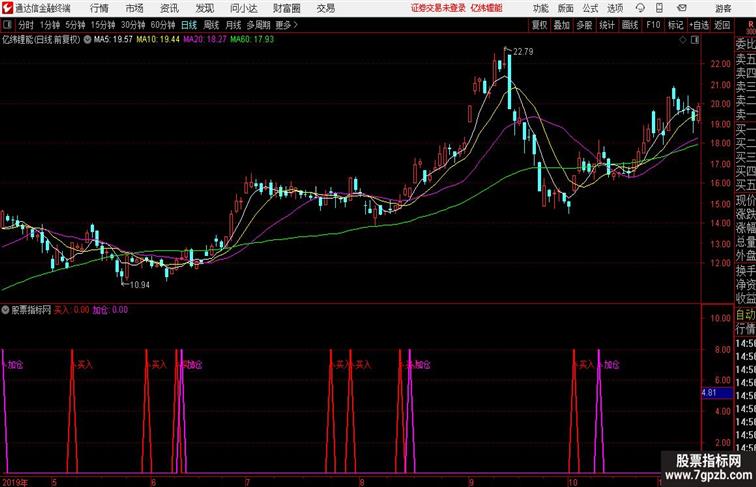Click the 通达信 red logo icon
The width and height of the screenshot is (756, 487).
(7, 8)
